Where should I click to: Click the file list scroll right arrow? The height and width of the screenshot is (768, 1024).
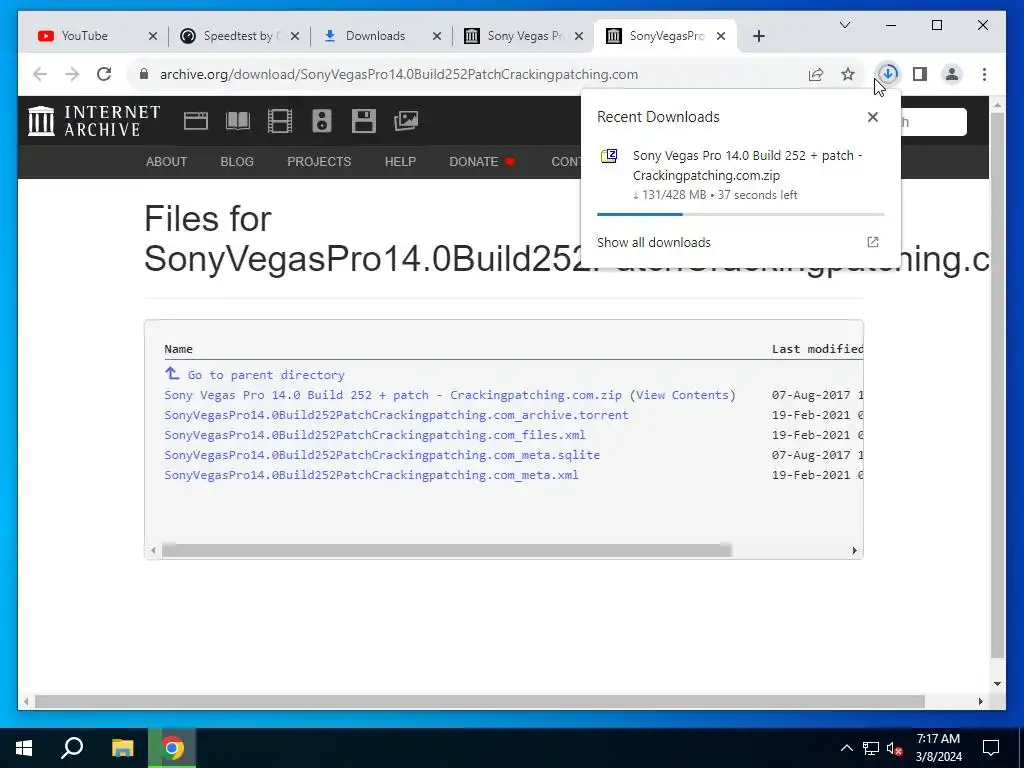tap(854, 551)
